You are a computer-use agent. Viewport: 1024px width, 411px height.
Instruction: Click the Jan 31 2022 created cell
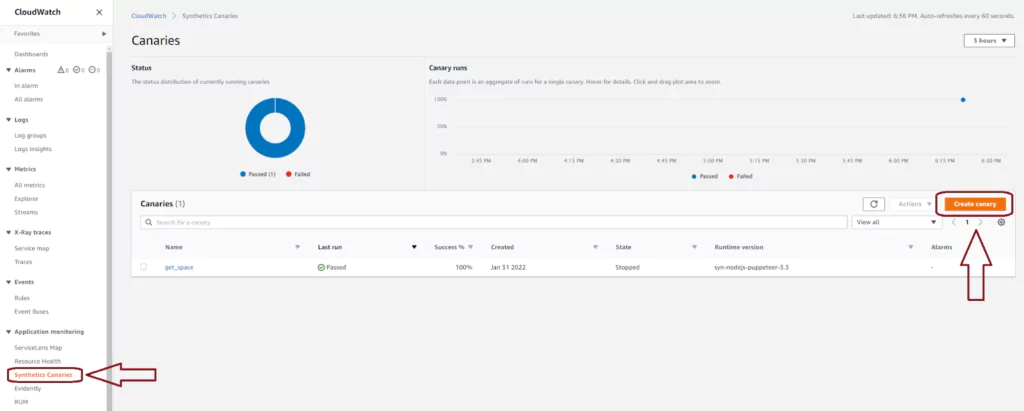509,267
